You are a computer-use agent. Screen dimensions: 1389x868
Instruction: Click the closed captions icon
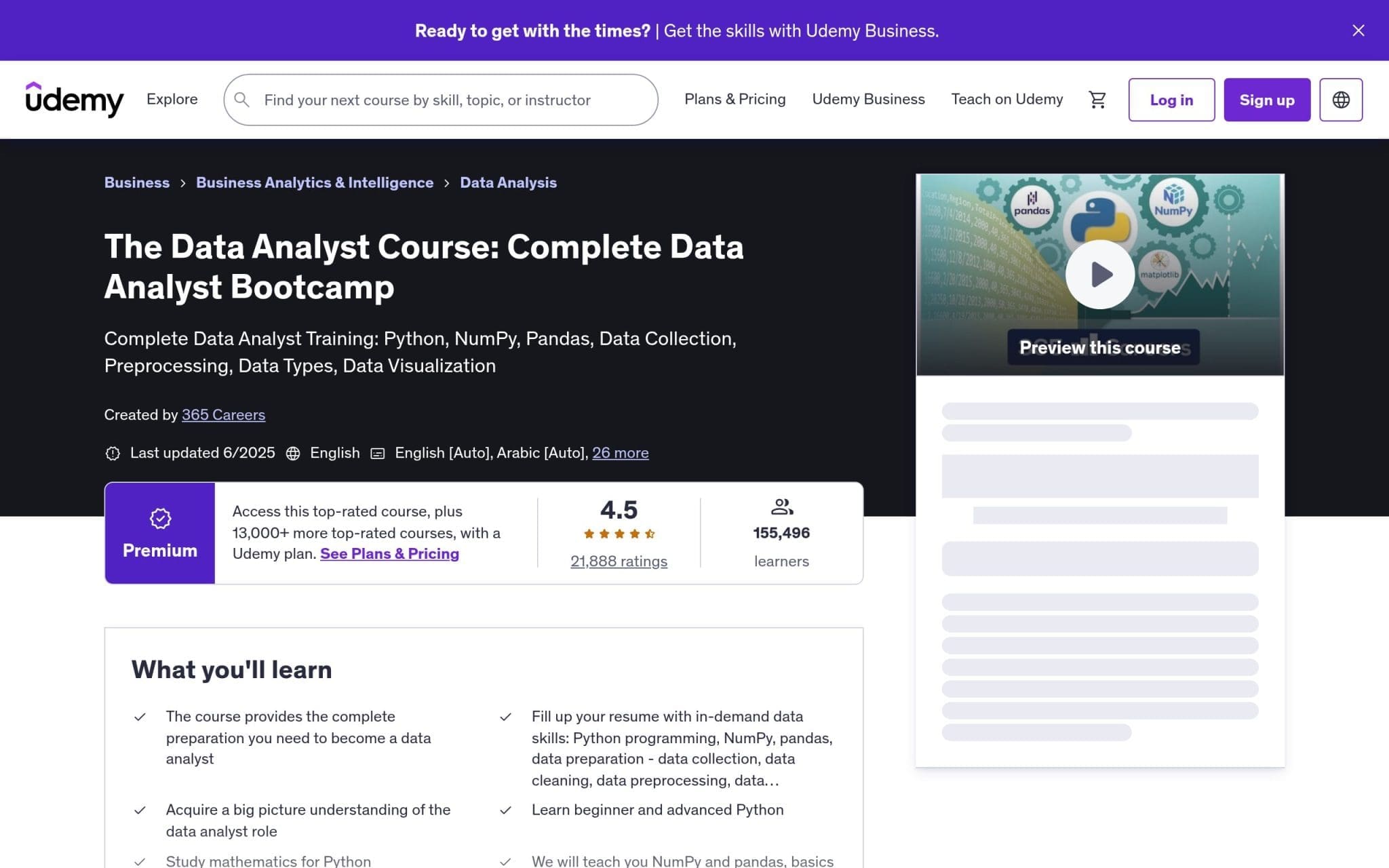pos(378,453)
